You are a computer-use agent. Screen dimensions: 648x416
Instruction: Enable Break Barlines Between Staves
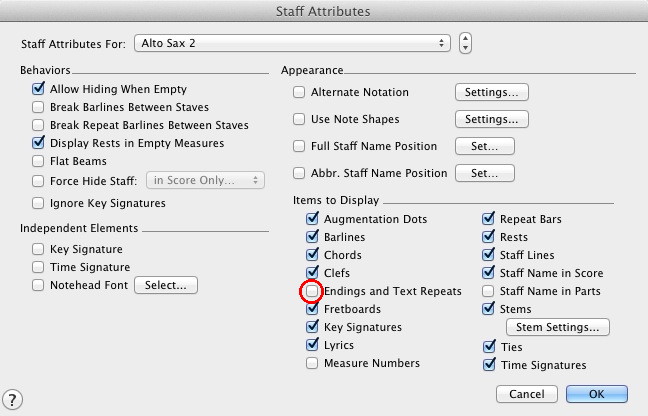tap(38, 107)
